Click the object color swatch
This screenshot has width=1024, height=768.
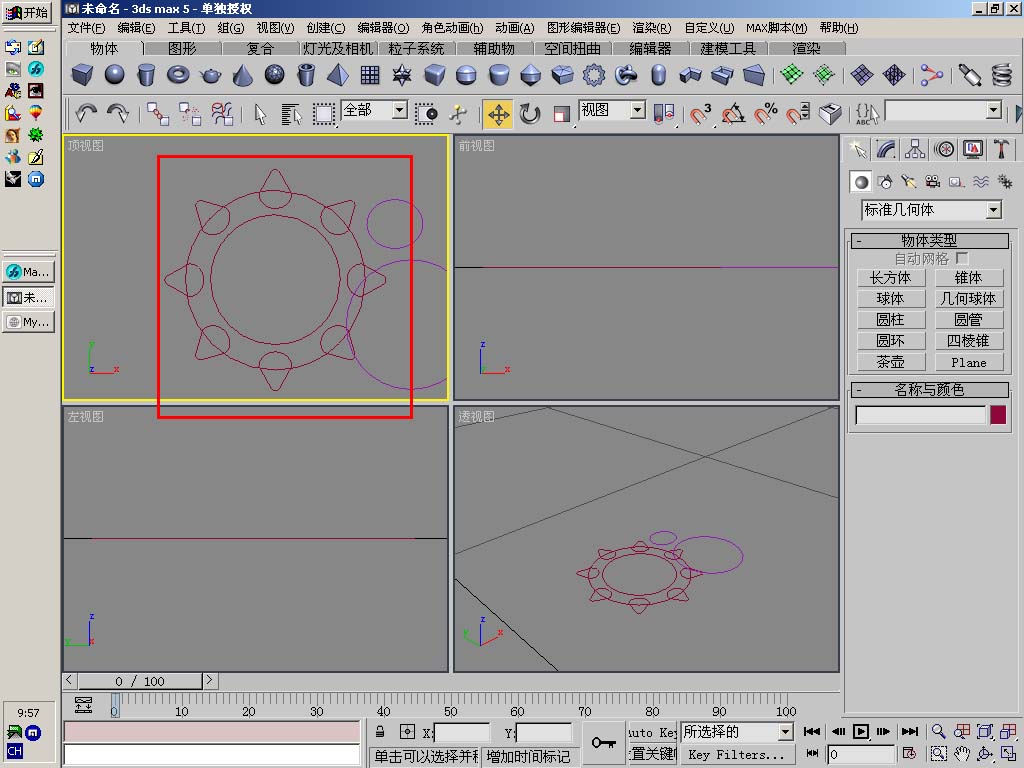pos(998,415)
